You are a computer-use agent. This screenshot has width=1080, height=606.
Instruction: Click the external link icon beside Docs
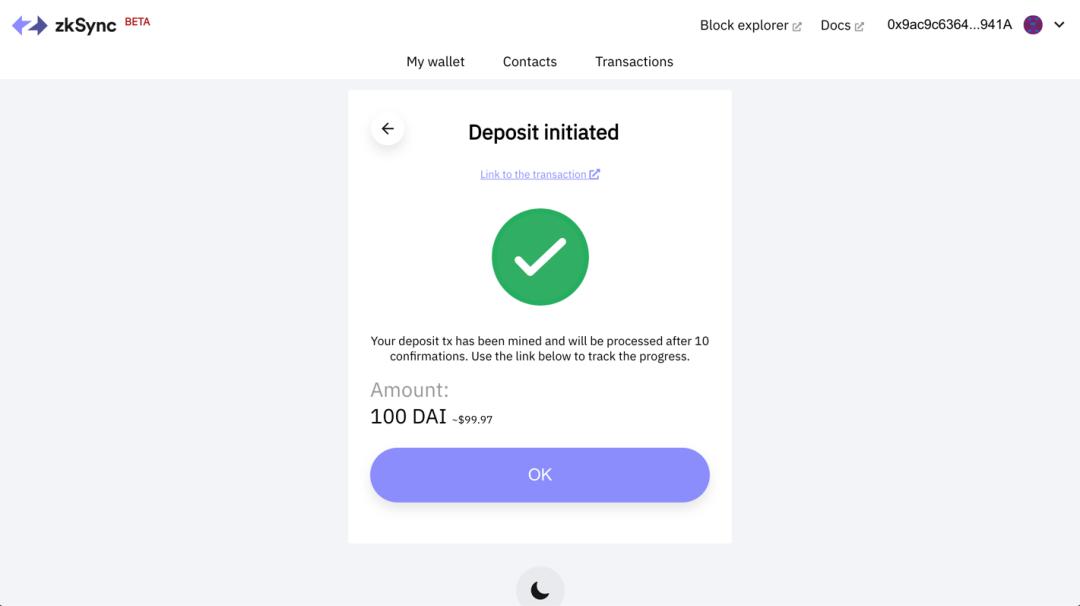tap(859, 27)
